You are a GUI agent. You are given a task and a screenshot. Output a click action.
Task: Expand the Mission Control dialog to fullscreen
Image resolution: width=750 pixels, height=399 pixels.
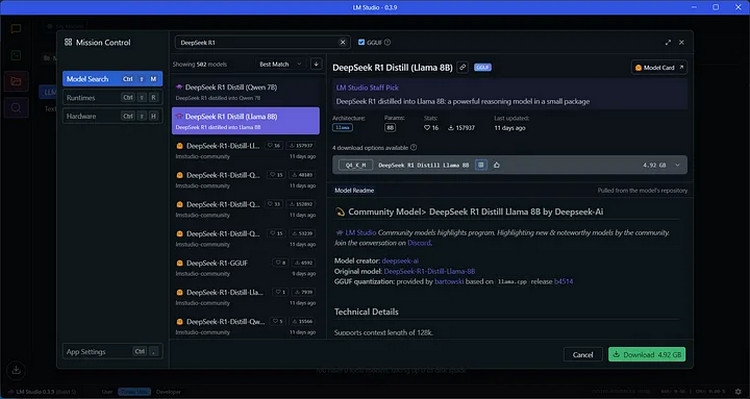(x=668, y=43)
